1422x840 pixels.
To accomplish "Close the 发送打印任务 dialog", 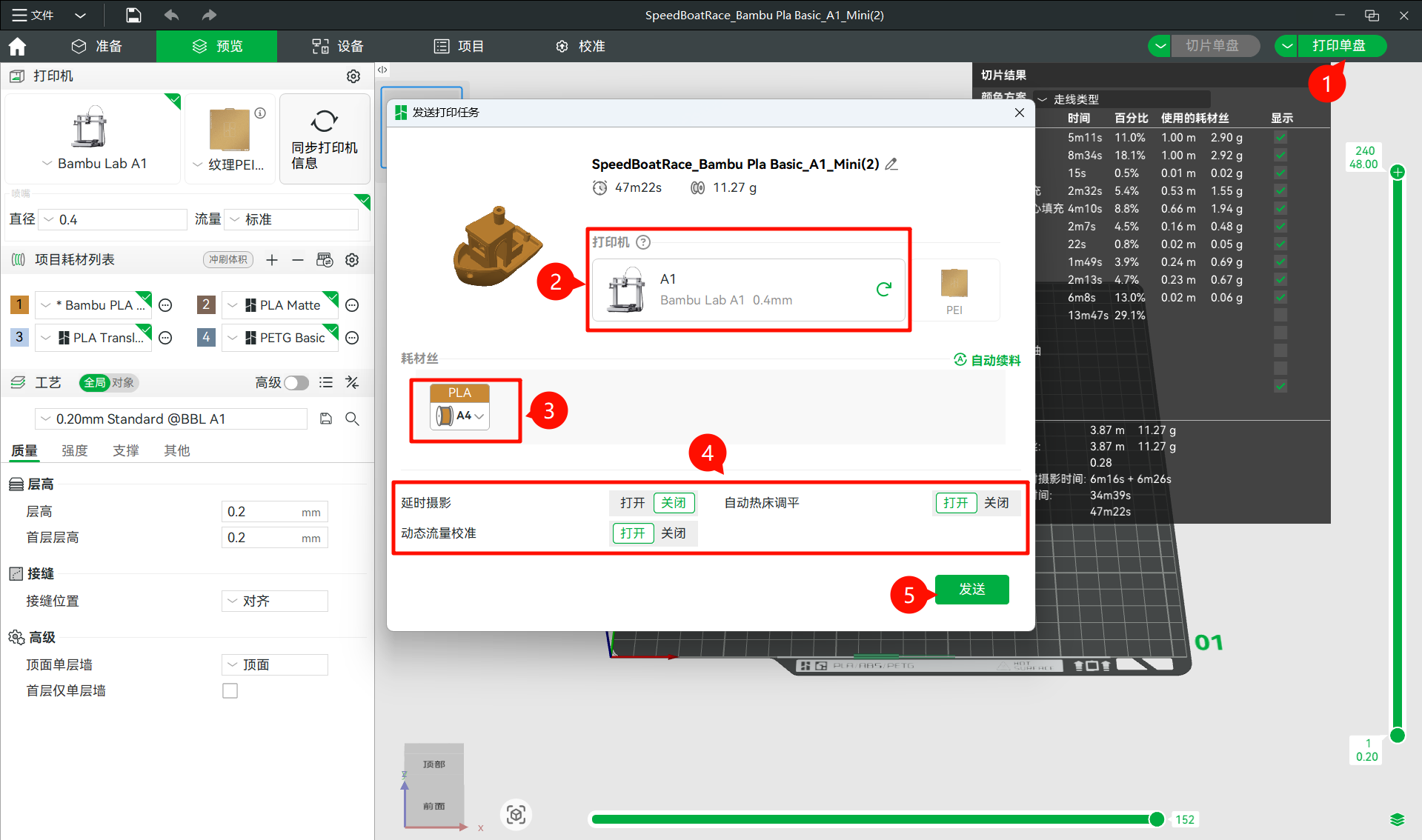I will pyautogui.click(x=1020, y=113).
